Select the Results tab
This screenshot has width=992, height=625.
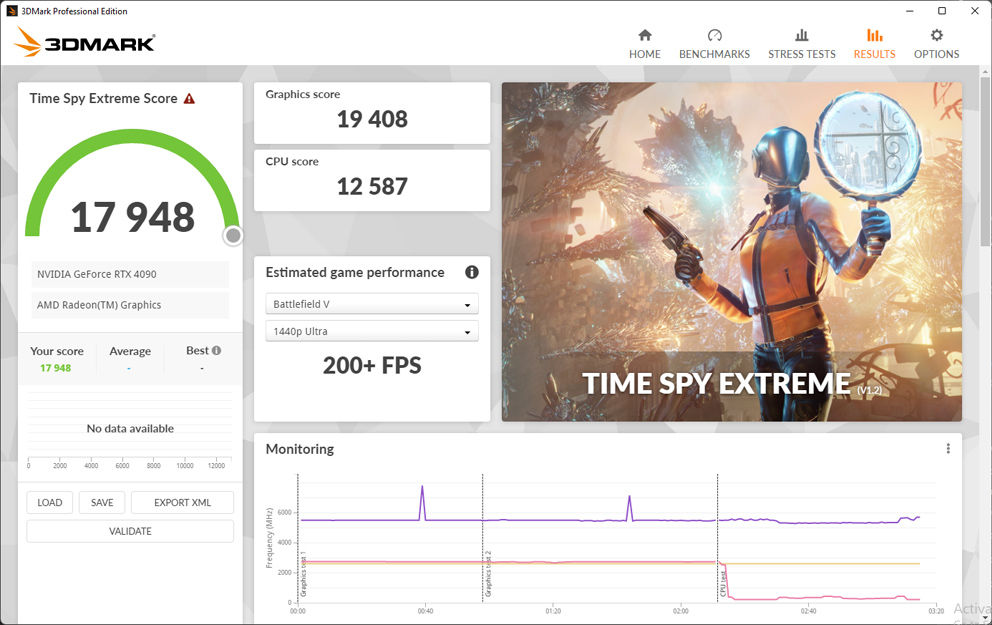874,44
